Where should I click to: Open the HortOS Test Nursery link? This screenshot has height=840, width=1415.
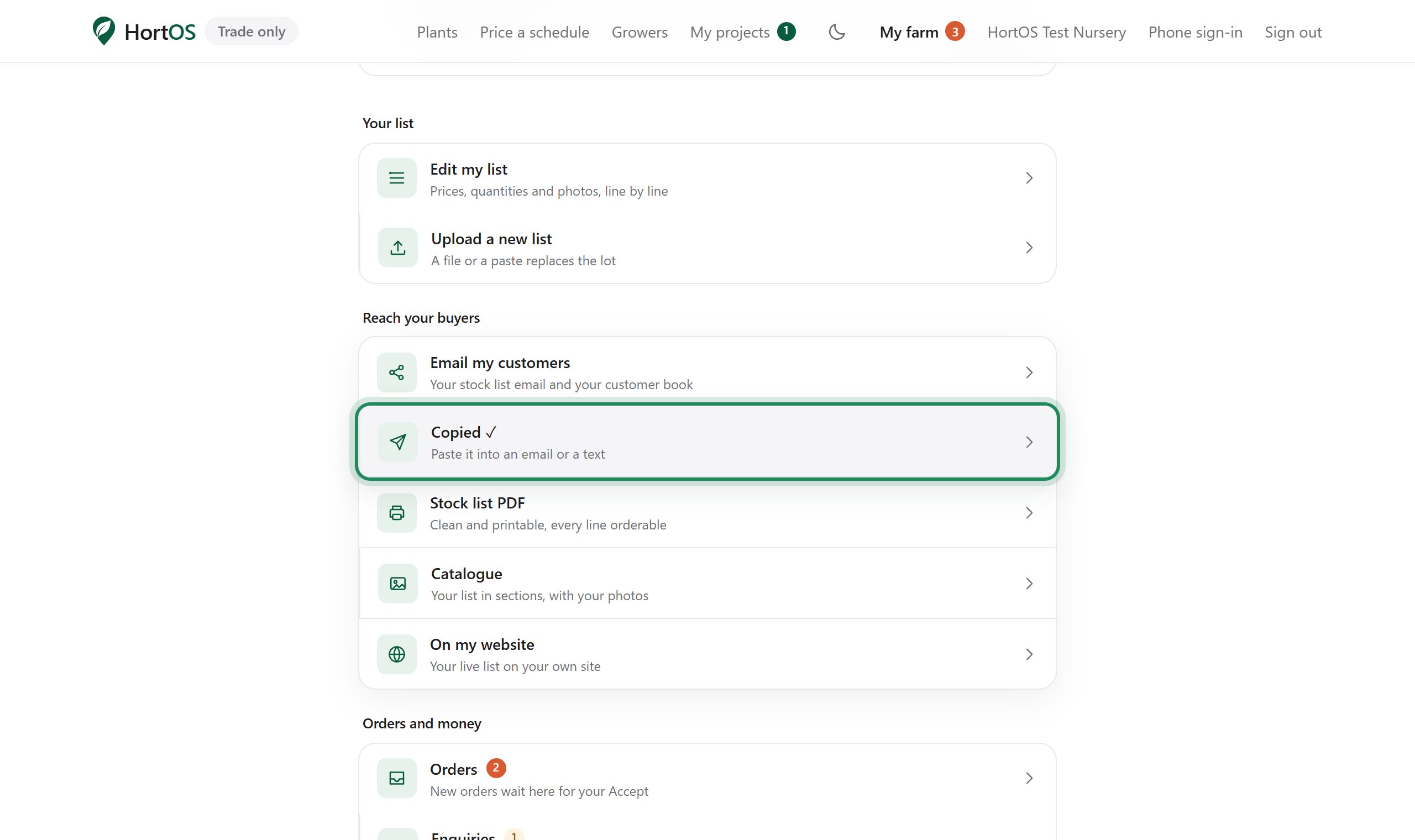point(1056,32)
